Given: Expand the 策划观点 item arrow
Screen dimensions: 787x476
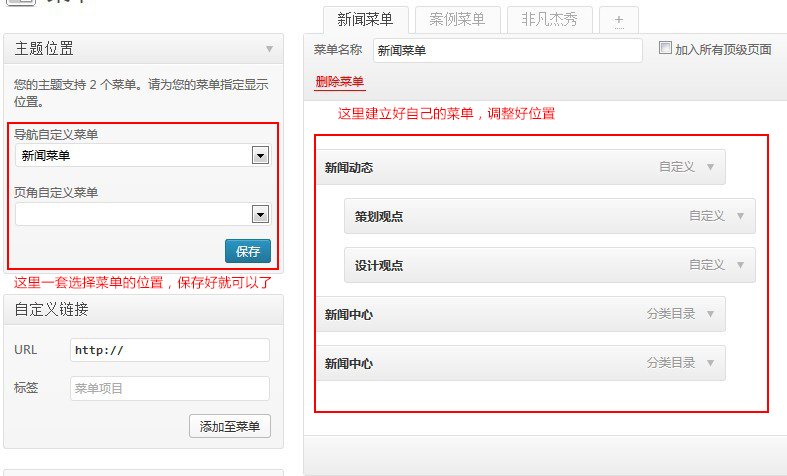Looking at the screenshot, I should (740, 216).
